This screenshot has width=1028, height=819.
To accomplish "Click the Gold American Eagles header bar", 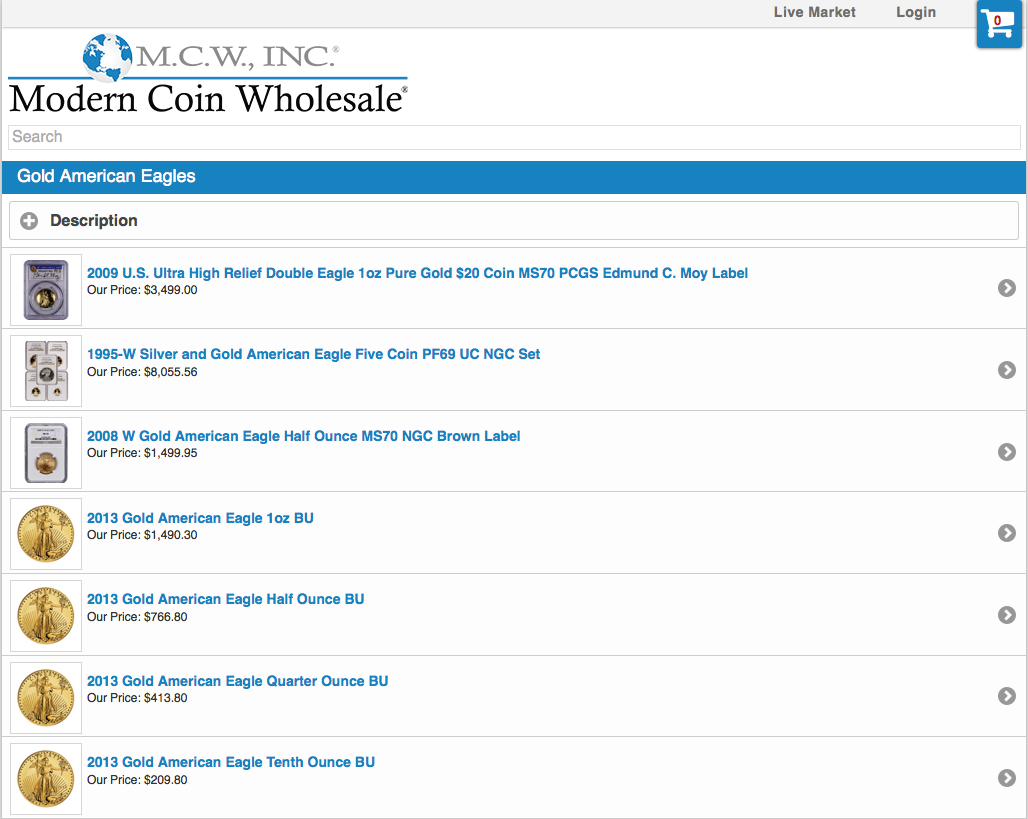I will tap(514, 177).
